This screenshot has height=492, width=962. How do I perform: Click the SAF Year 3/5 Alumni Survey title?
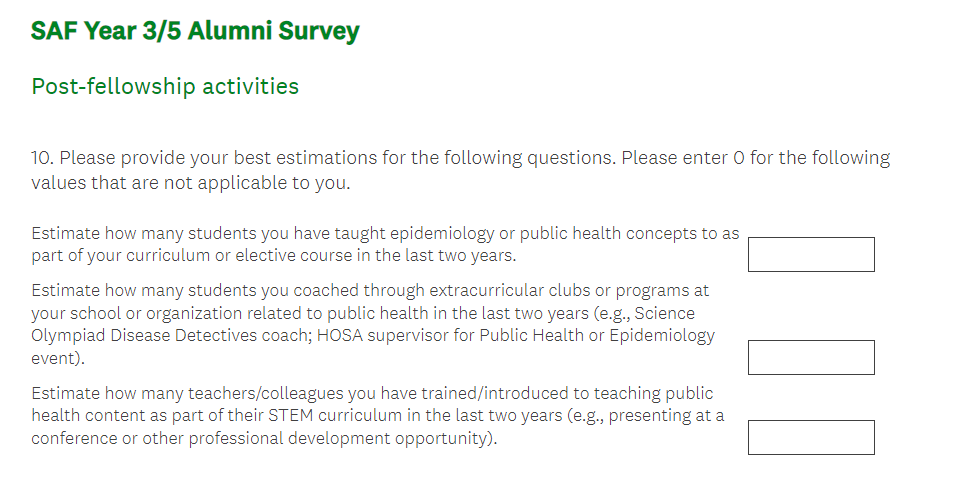pyautogui.click(x=195, y=31)
